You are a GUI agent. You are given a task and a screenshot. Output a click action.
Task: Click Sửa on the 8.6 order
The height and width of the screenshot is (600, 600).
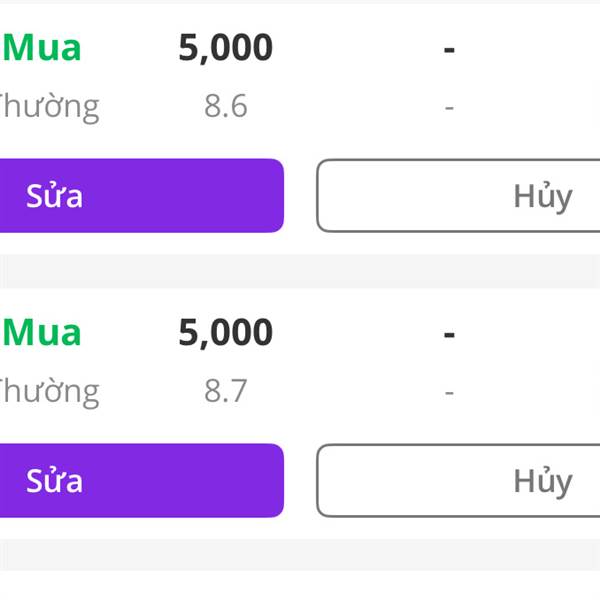click(140, 196)
